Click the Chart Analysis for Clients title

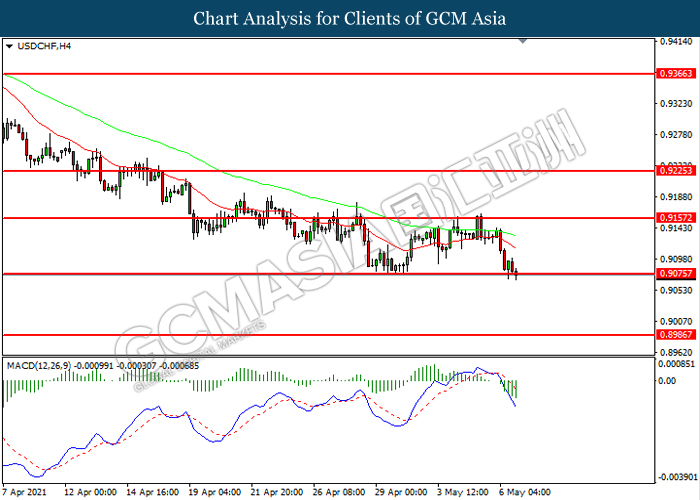(350, 19)
